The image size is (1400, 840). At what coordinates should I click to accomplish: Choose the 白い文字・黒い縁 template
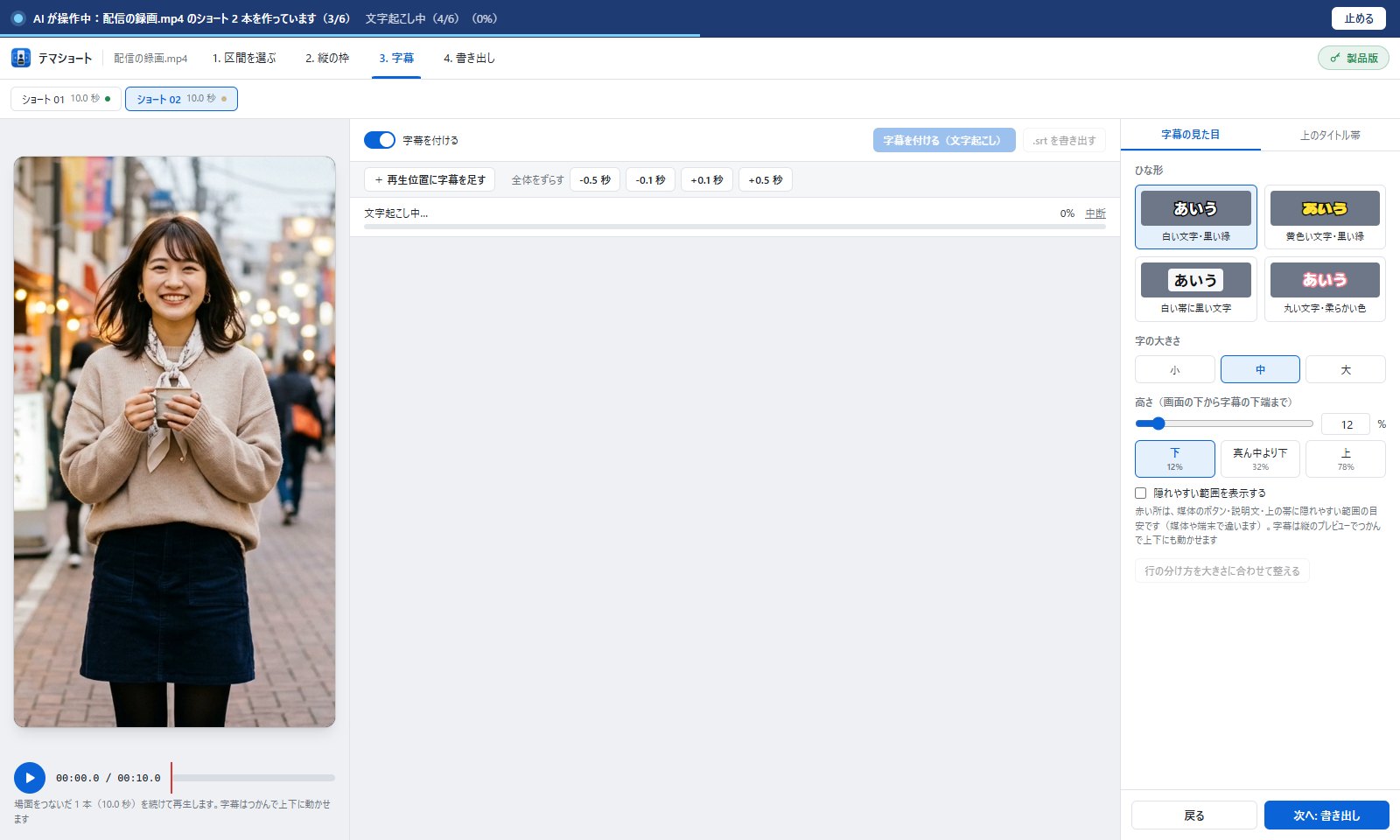tap(1196, 217)
